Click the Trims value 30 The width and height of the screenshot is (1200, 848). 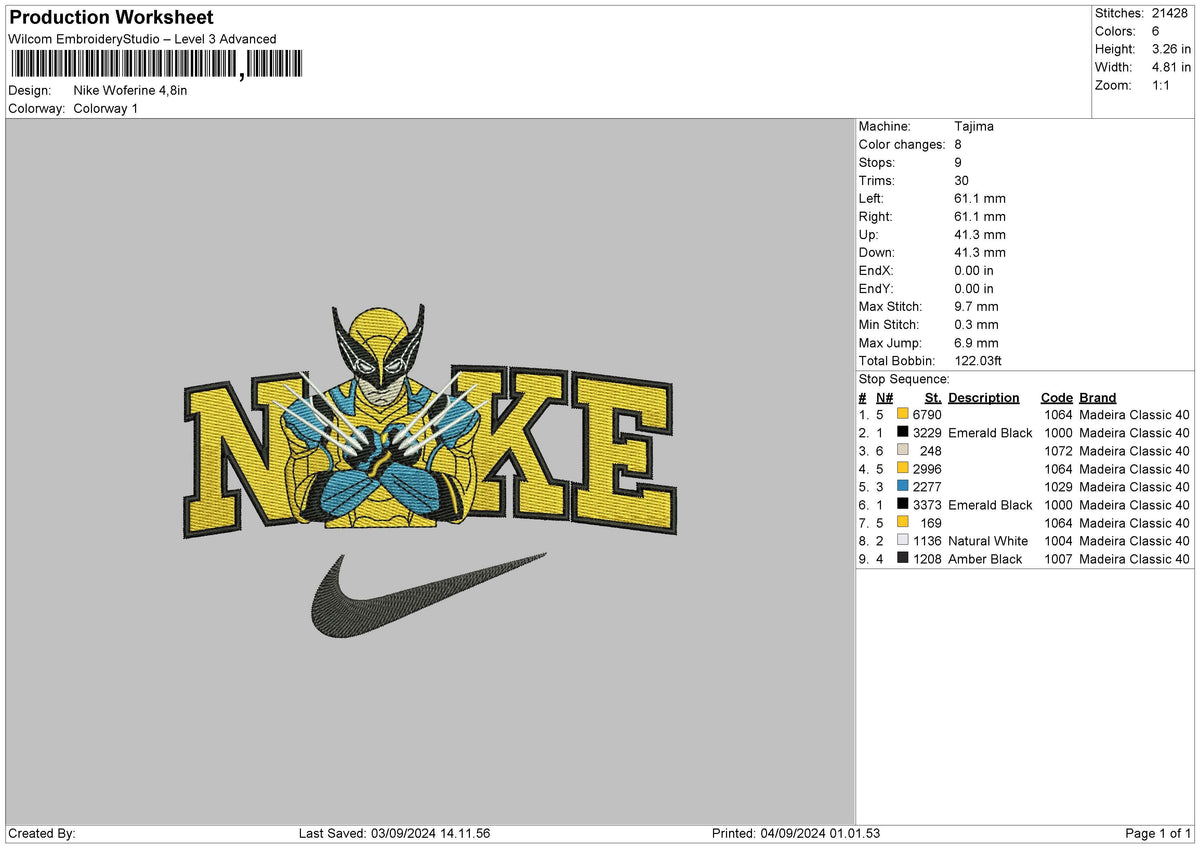pos(963,180)
